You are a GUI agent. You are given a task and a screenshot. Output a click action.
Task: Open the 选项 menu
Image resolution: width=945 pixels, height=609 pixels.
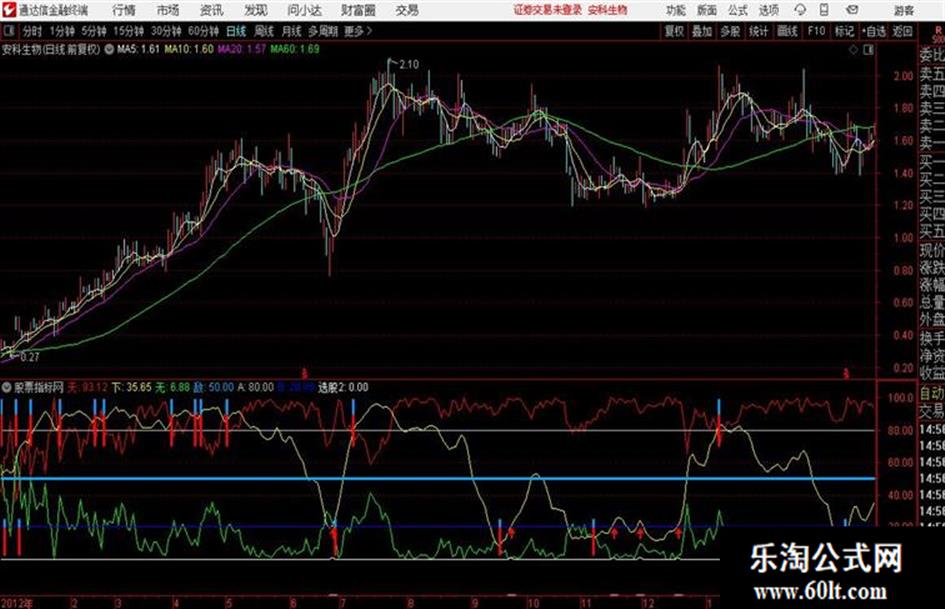click(x=768, y=10)
